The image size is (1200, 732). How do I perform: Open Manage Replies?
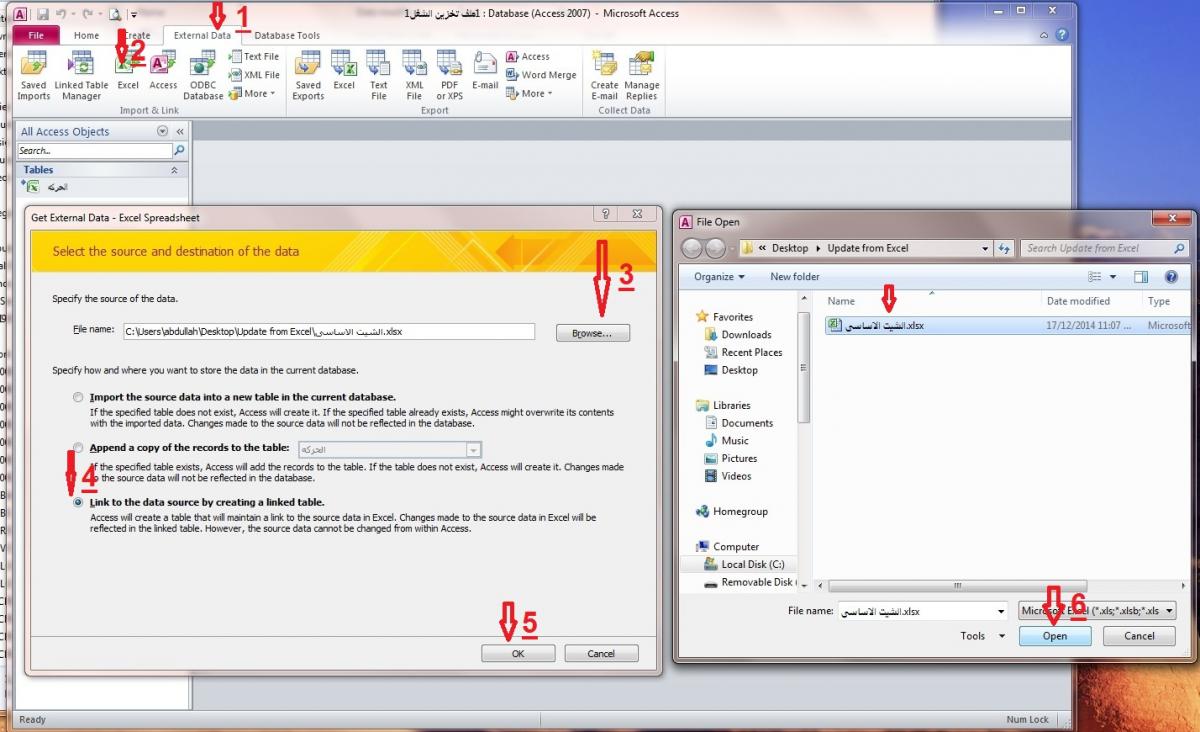point(642,76)
